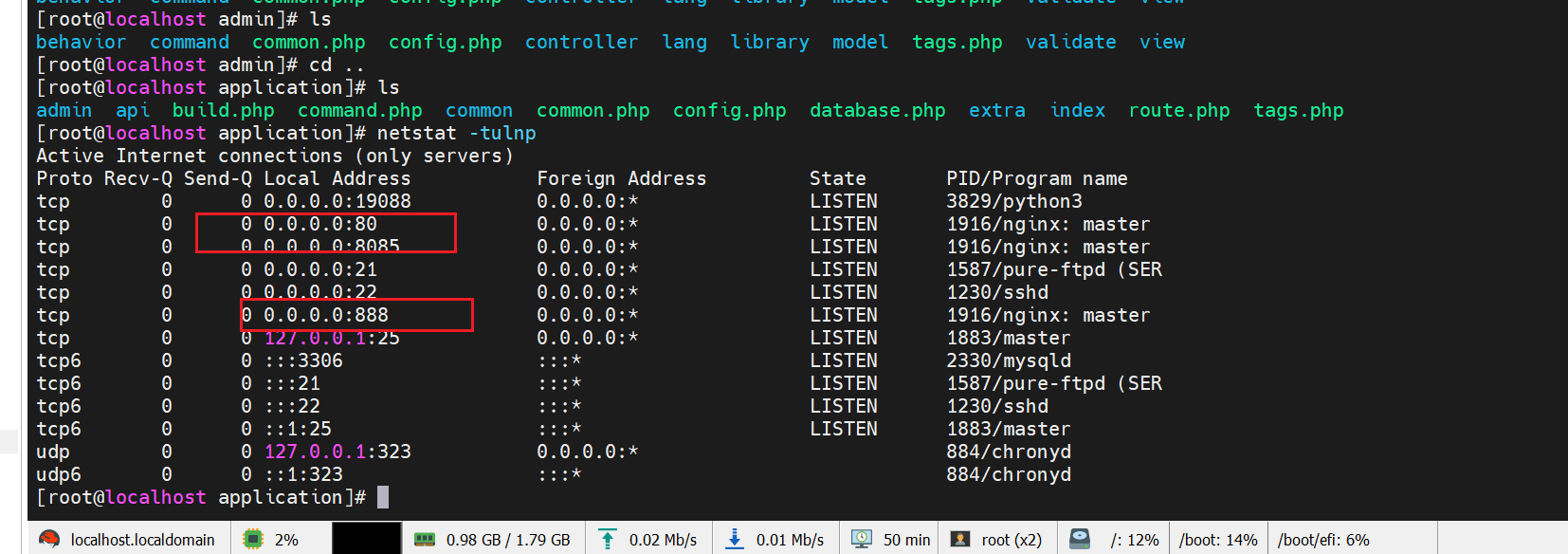The height and width of the screenshot is (554, 1568).
Task: Open the black CPU usage graph
Action: coord(366,539)
